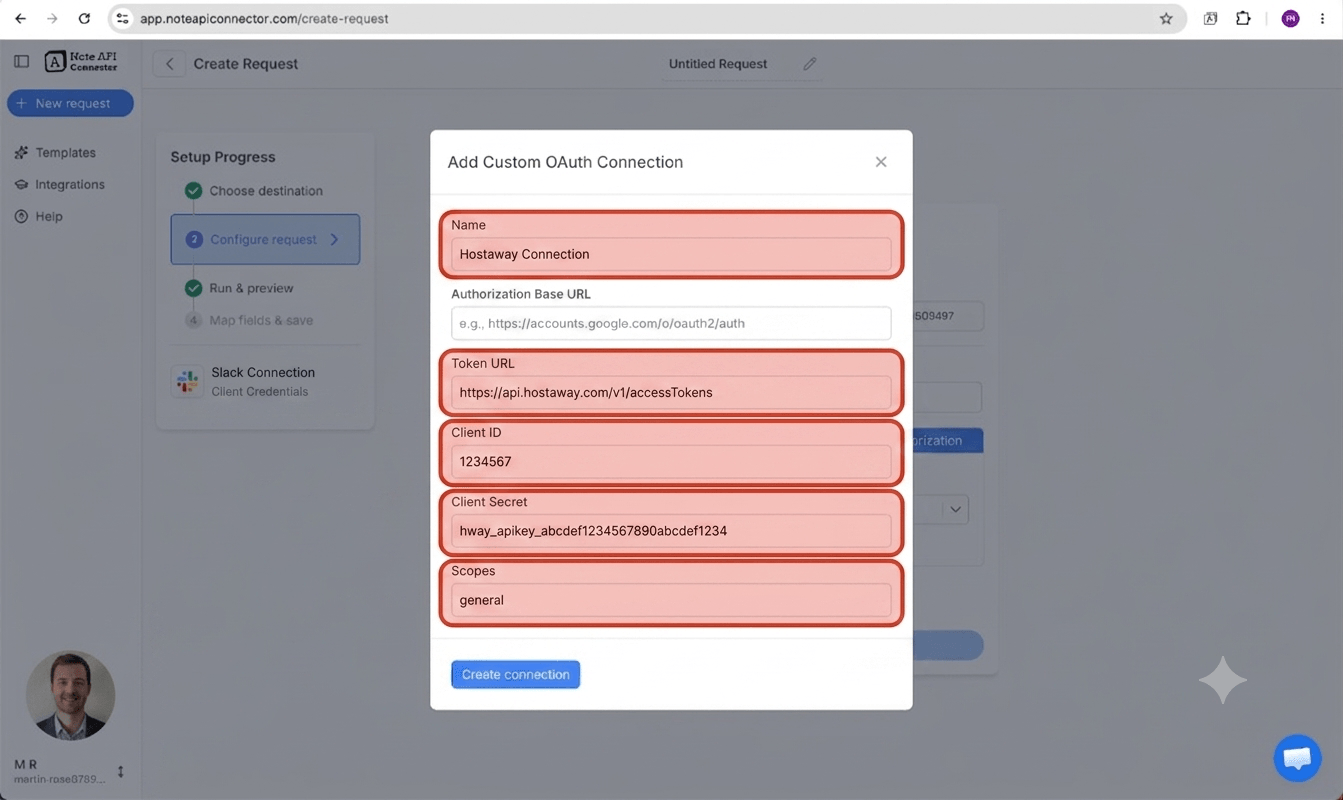Click the Help sidebar icon
Image resolution: width=1343 pixels, height=800 pixels.
tap(21, 216)
